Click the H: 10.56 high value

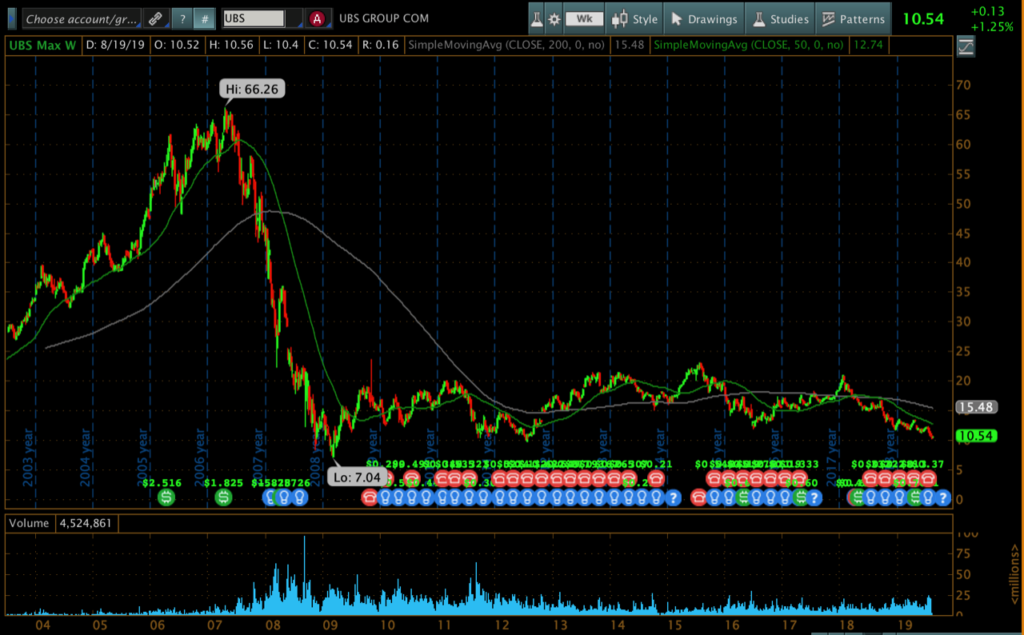point(231,45)
